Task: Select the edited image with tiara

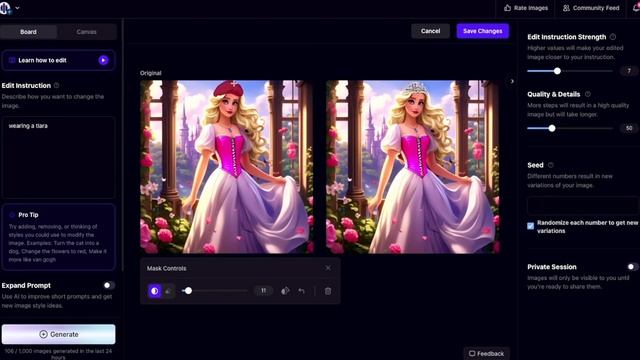Action: [413, 167]
